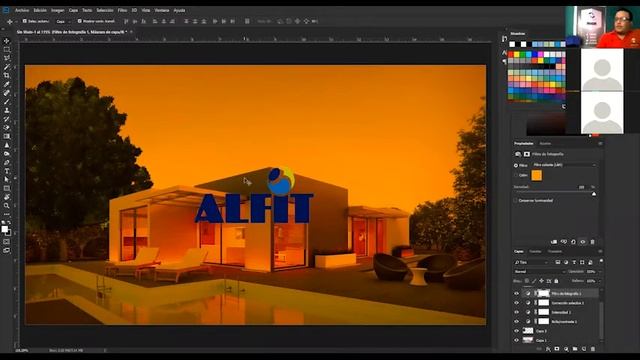Select the Crop tool
This screenshot has height=360, width=640.
pos(7,76)
